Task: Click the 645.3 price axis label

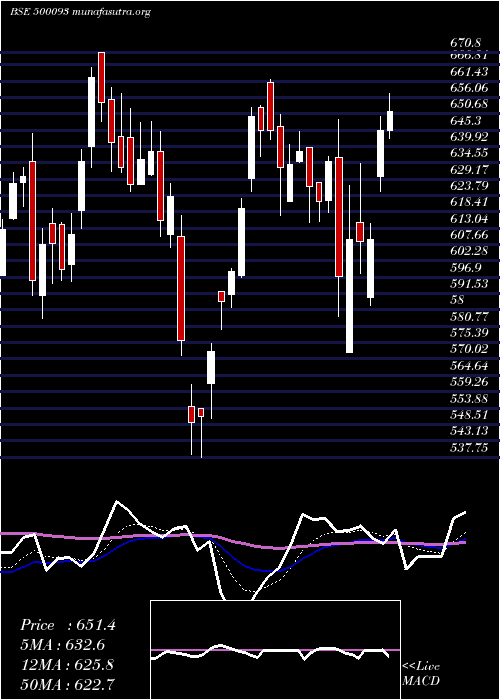Action: pyautogui.click(x=466, y=121)
